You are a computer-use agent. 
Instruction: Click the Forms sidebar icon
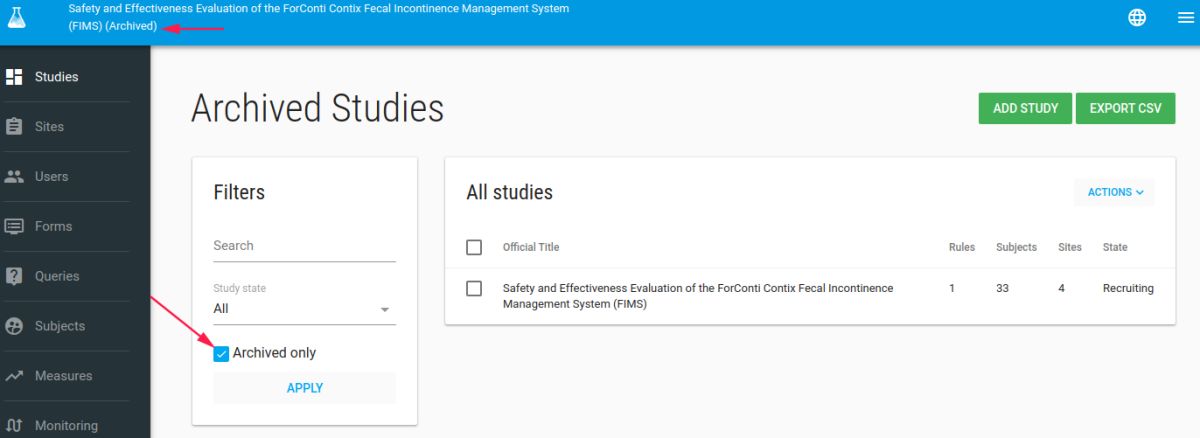tap(14, 227)
